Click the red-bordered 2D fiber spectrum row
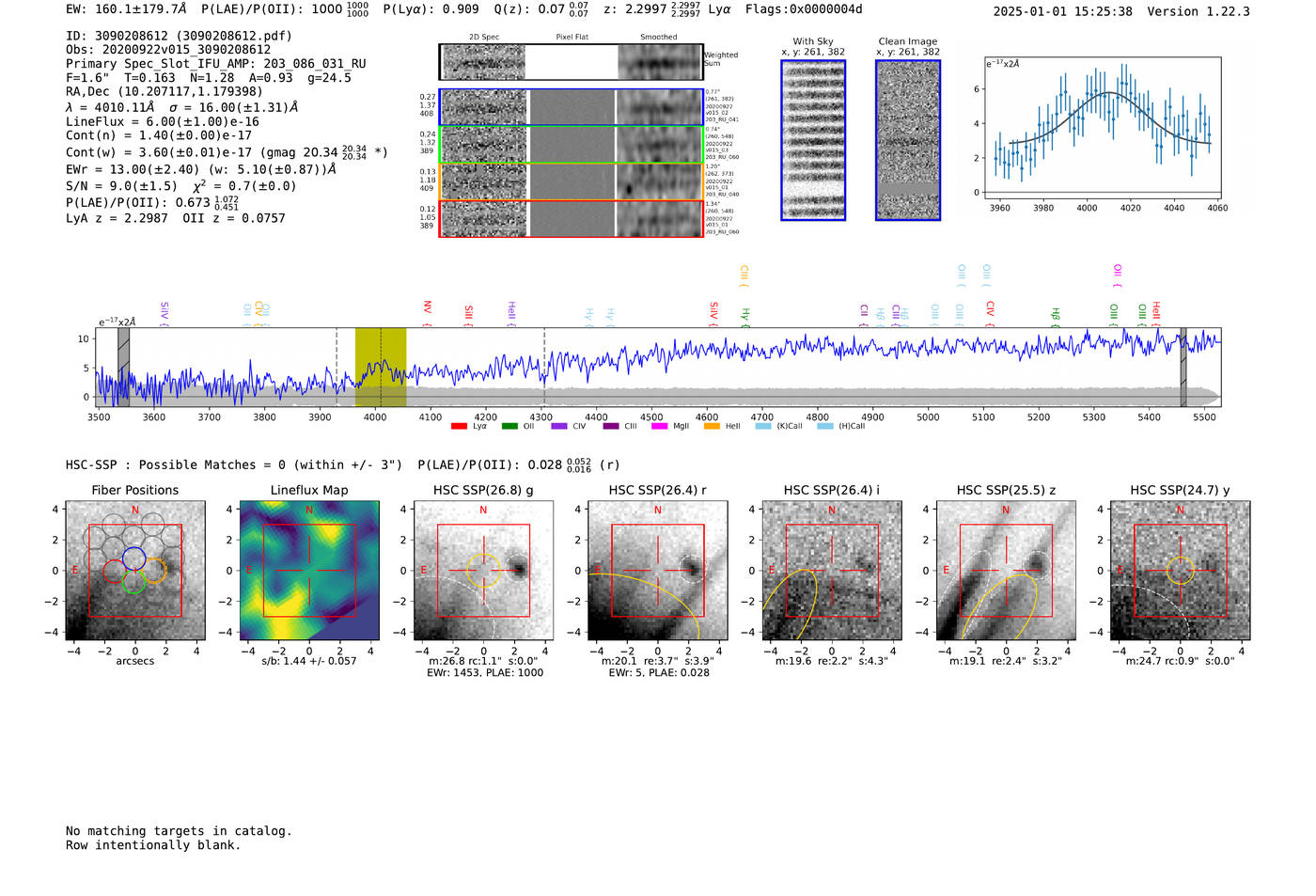Image resolution: width=1316 pixels, height=896 pixels. [x=572, y=218]
